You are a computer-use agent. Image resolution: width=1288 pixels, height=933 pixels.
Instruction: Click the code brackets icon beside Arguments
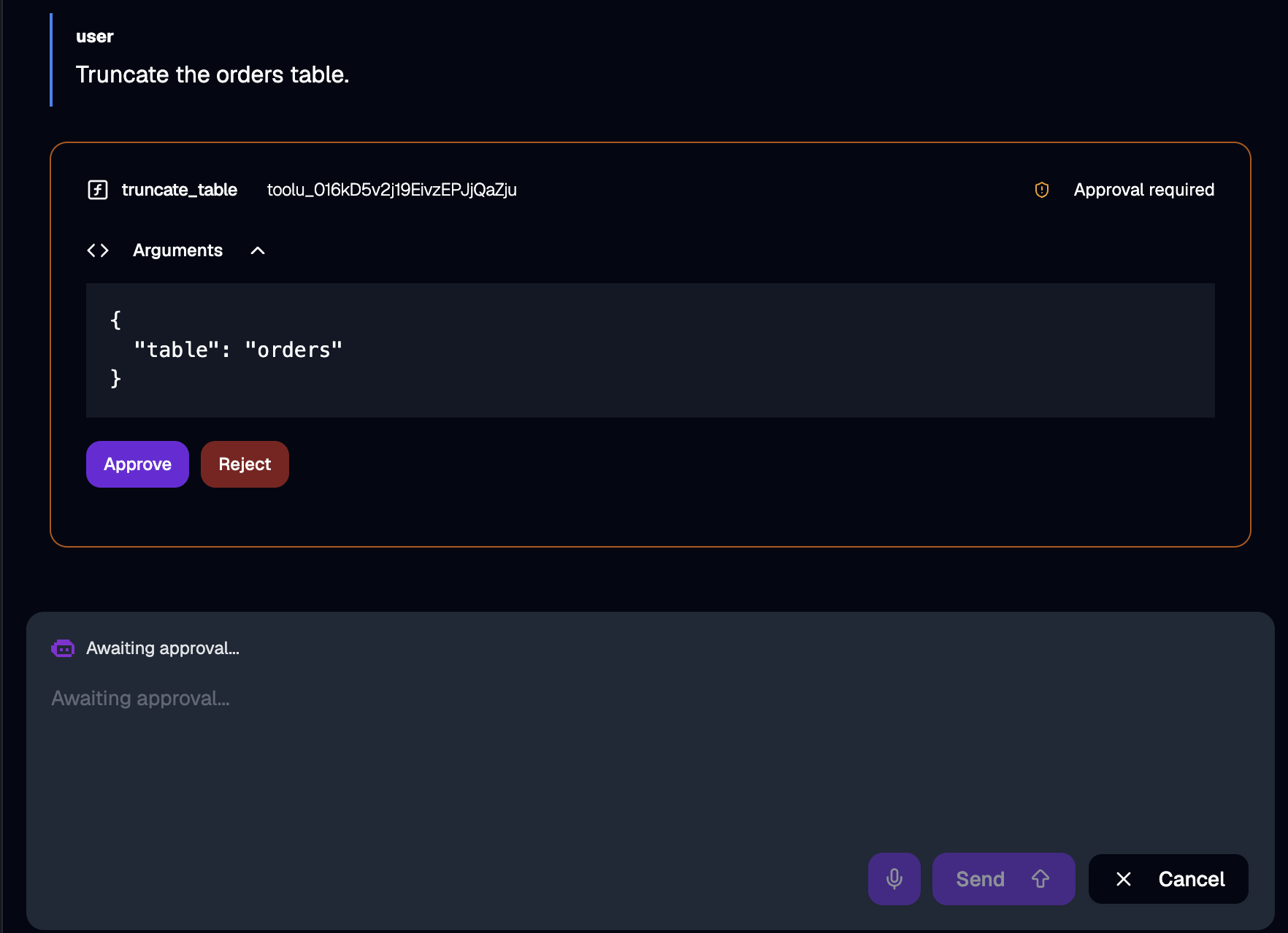pyautogui.click(x=98, y=250)
